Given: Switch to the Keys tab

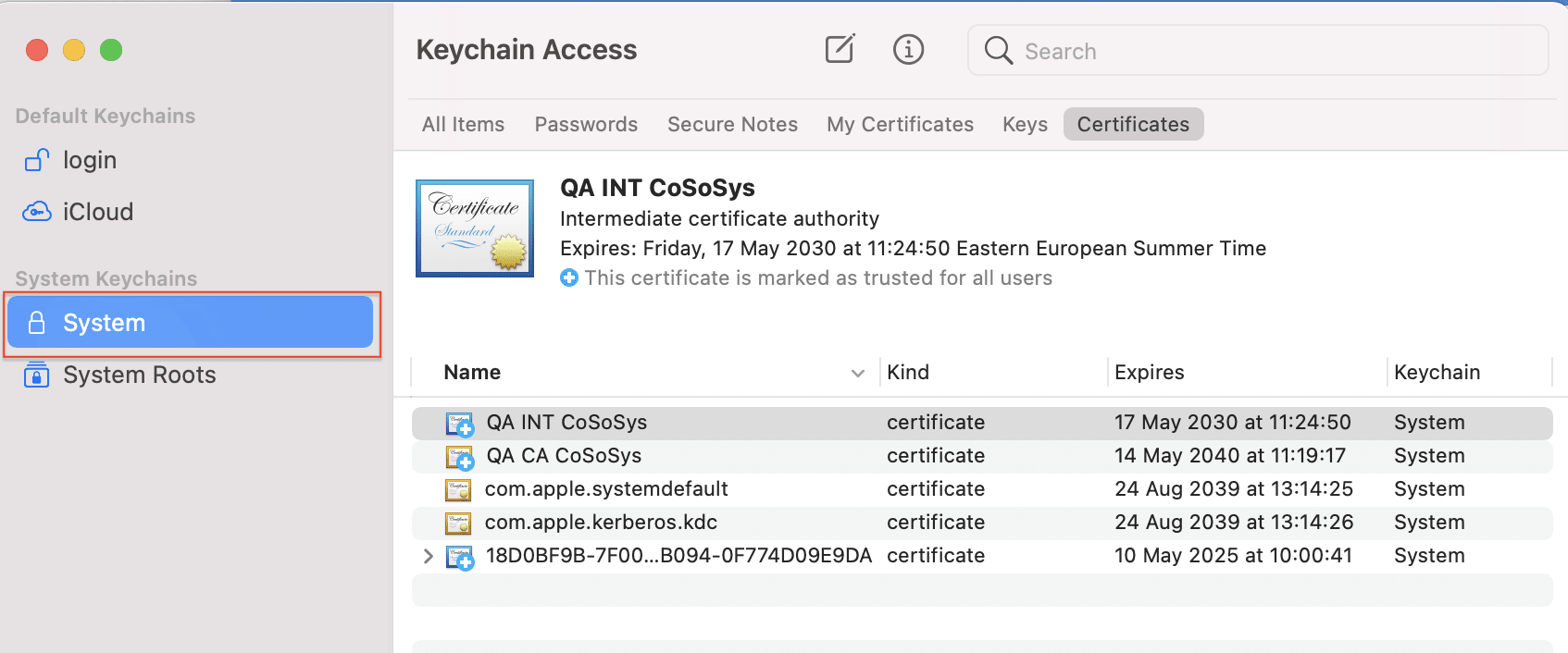Looking at the screenshot, I should 1025,124.
